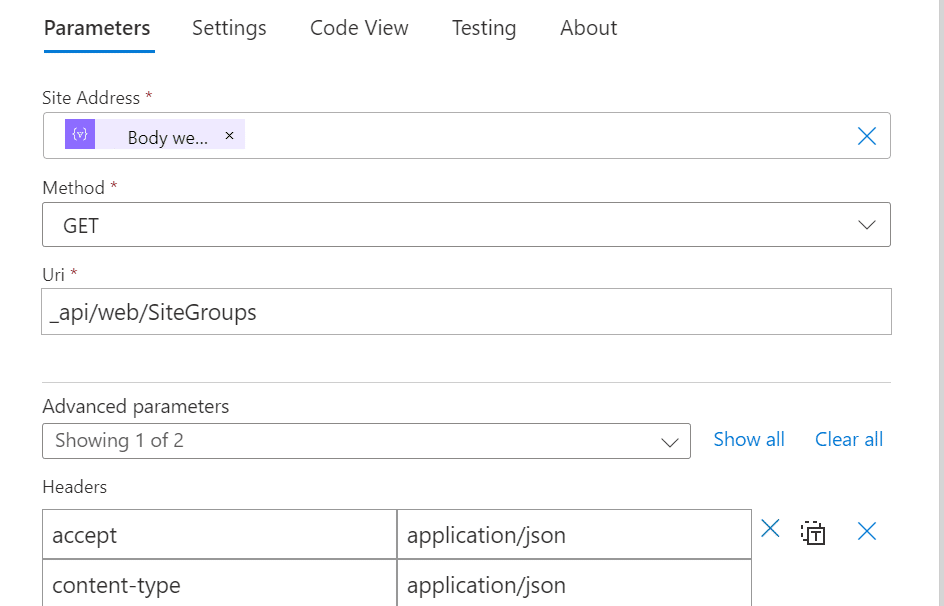
Task: Edit the content-type header's application/json value
Action: [574, 583]
